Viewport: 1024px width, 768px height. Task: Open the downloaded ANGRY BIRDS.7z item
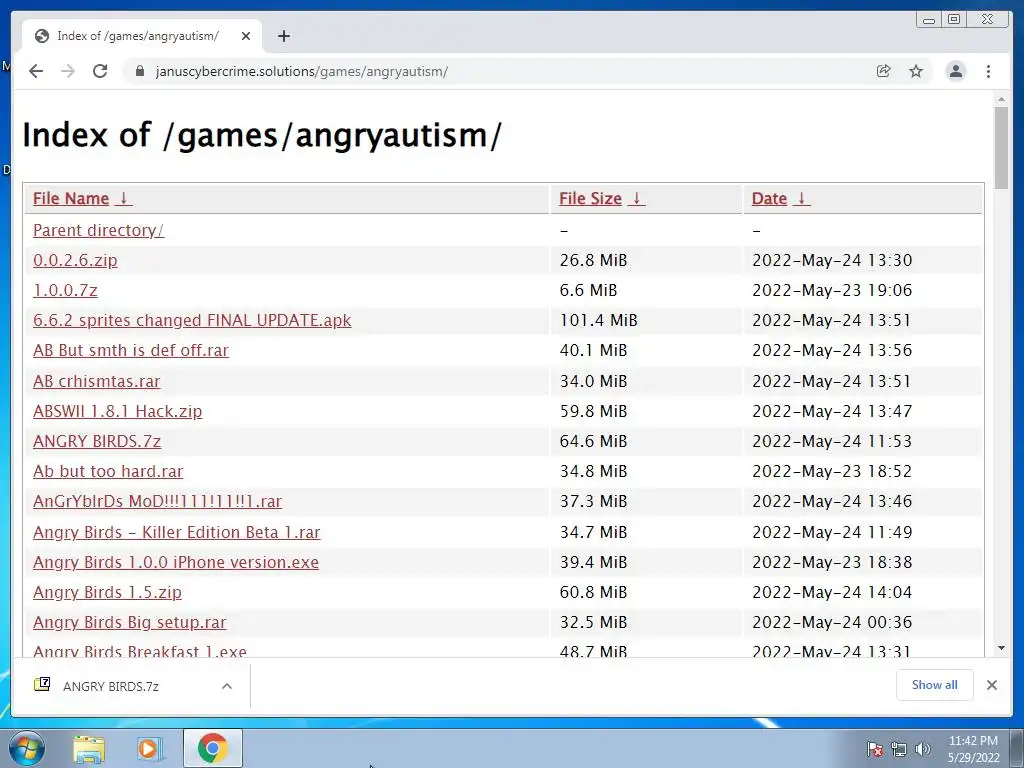(111, 686)
